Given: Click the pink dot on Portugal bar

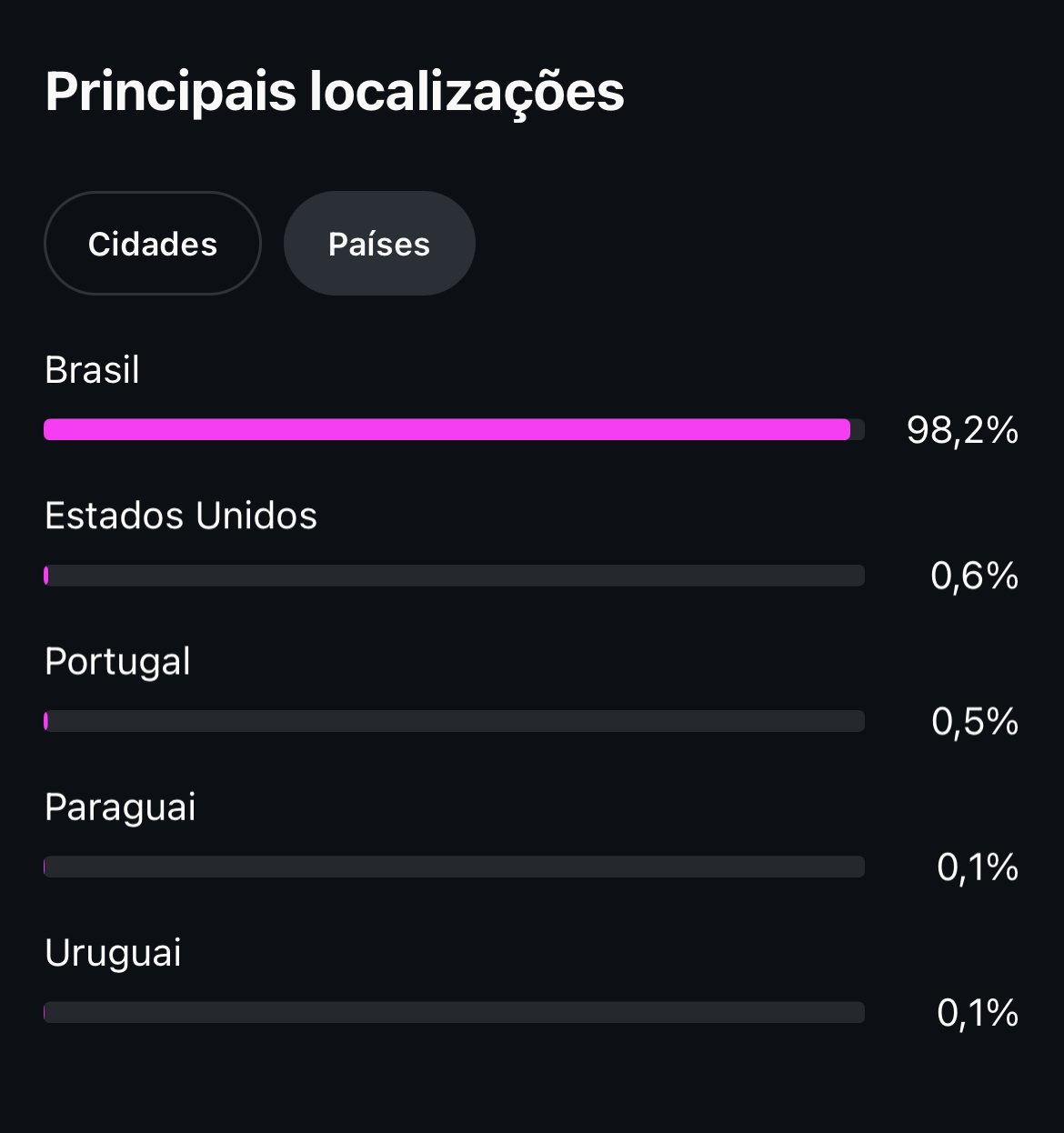Looking at the screenshot, I should click(x=46, y=721).
